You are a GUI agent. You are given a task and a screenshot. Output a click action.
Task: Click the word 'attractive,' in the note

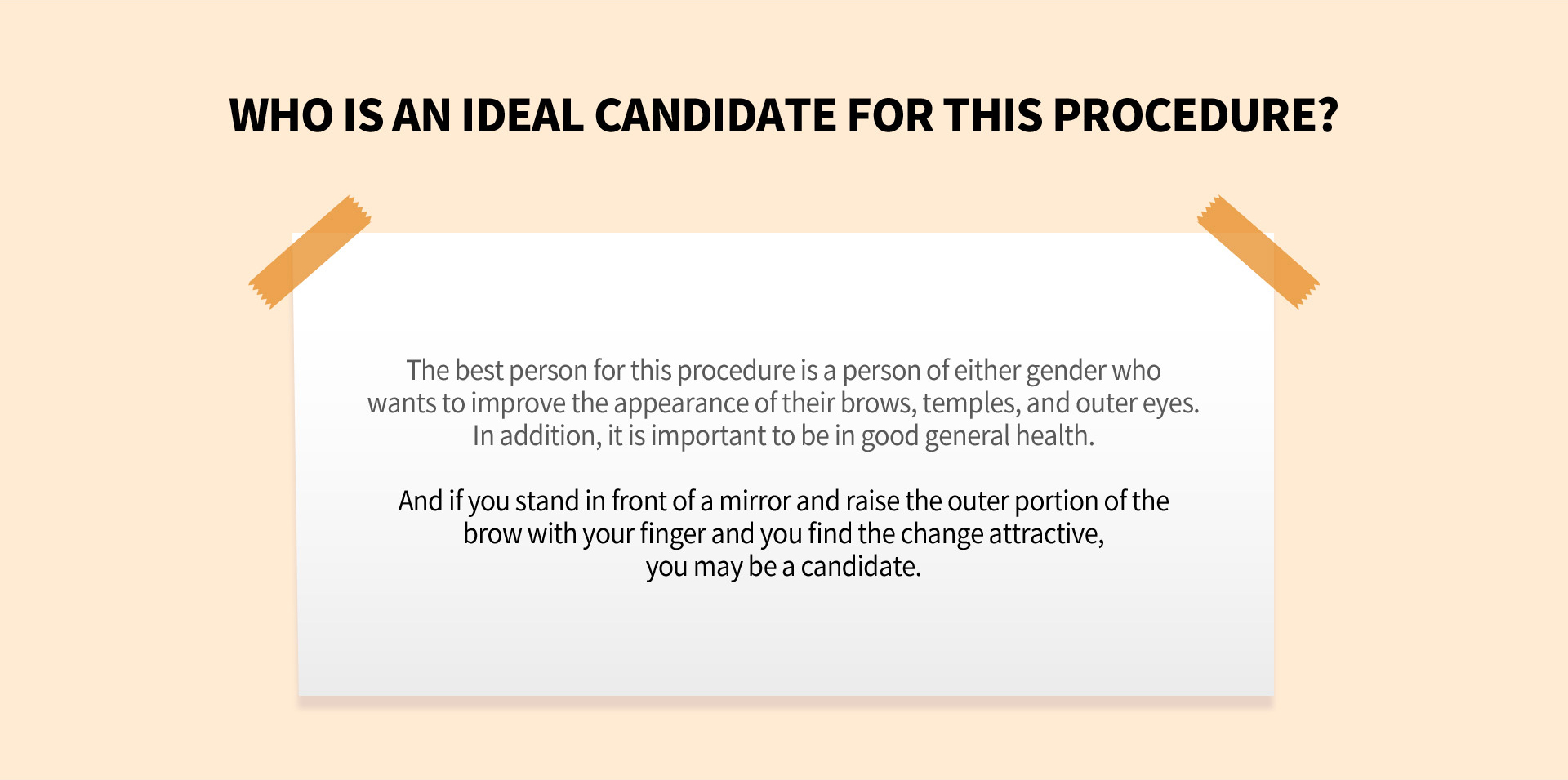click(1047, 534)
